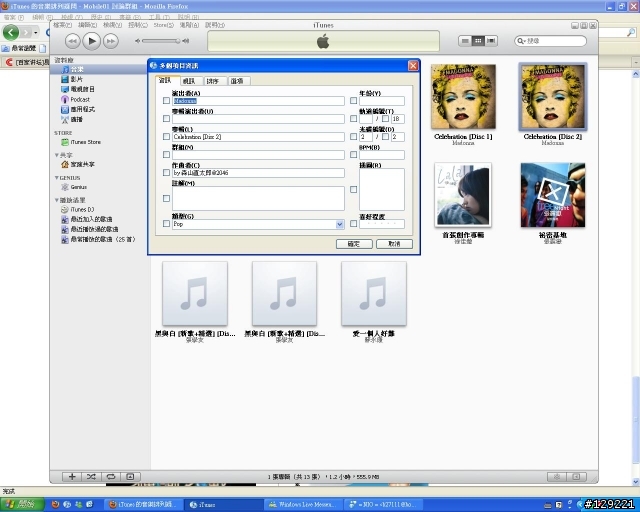Select the Celebration [Disc 2] album cover
Image resolution: width=640 pixels, height=512 pixels.
tap(553, 97)
